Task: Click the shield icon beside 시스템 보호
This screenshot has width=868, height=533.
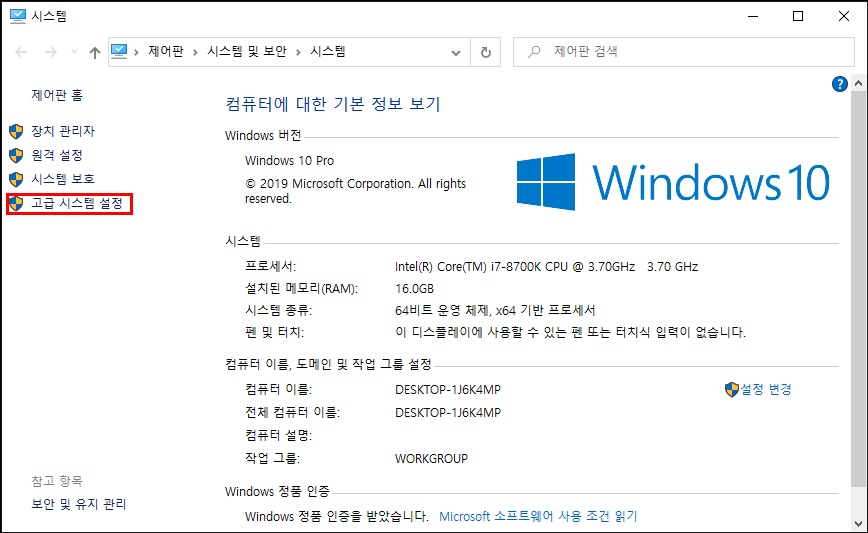Action: point(16,179)
